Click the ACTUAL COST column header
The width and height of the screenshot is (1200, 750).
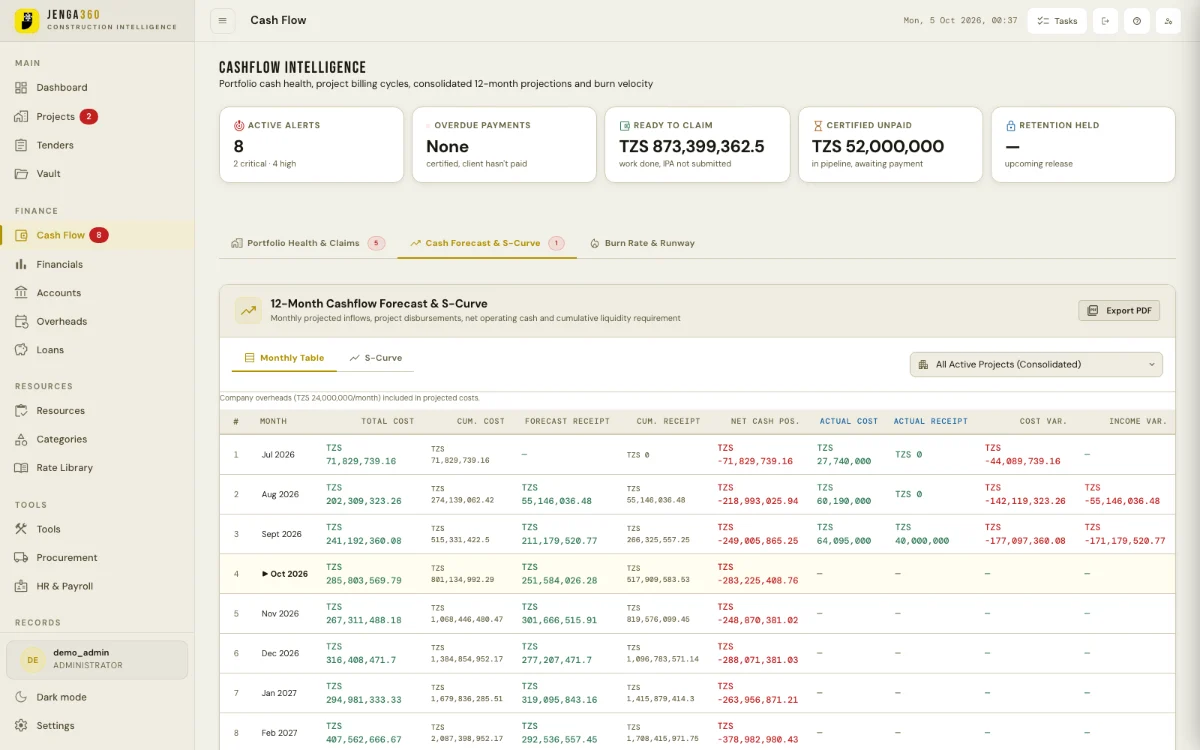(849, 422)
